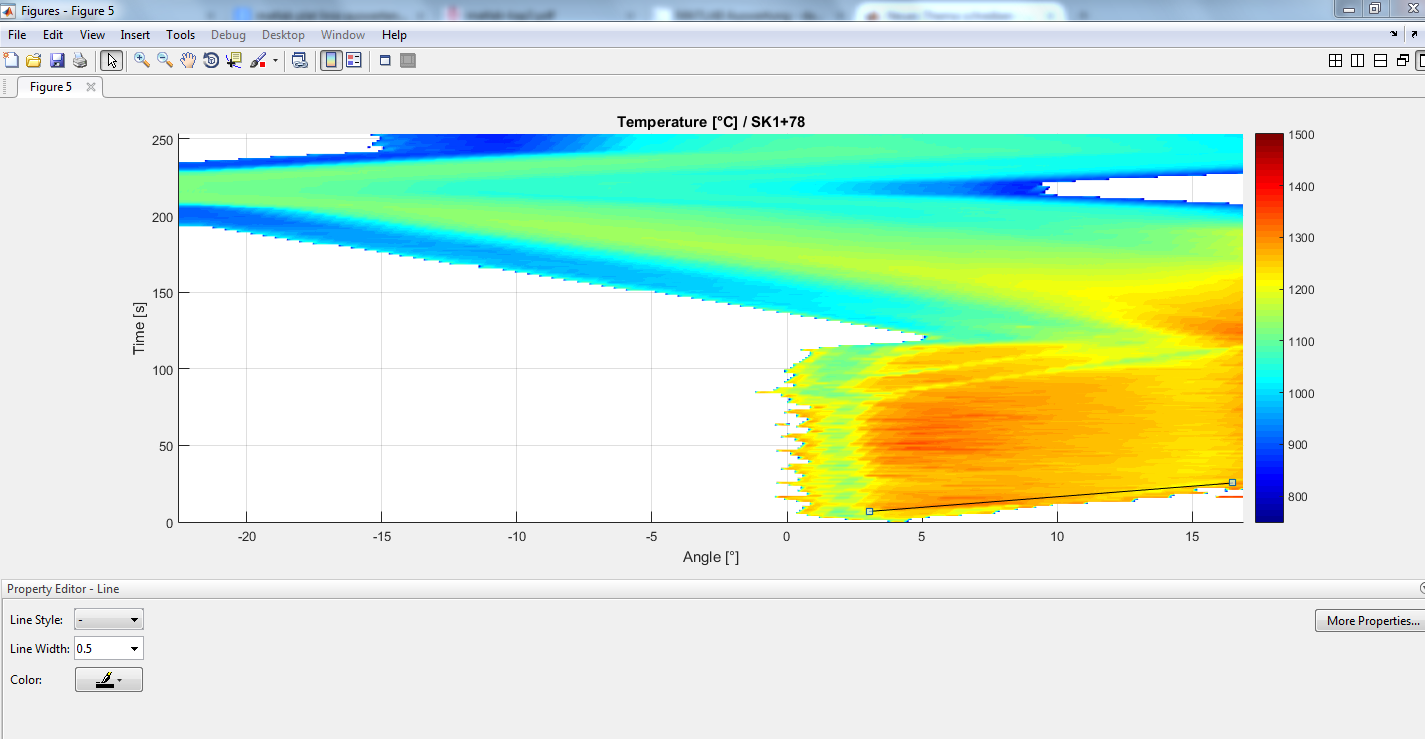1425x739 pixels.
Task: Click the Save Figure floppy icon
Action: pos(57,61)
